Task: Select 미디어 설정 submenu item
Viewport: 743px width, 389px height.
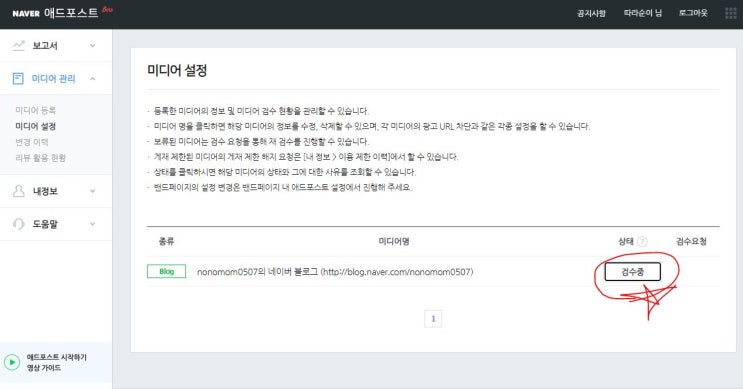Action: coord(36,127)
